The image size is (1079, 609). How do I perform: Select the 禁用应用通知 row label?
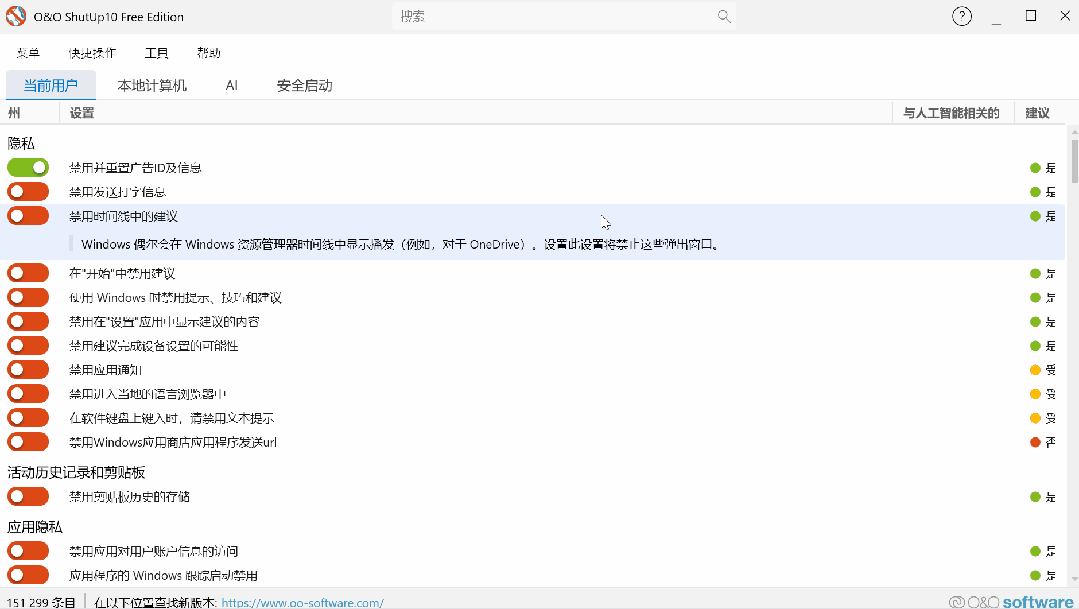(x=105, y=370)
